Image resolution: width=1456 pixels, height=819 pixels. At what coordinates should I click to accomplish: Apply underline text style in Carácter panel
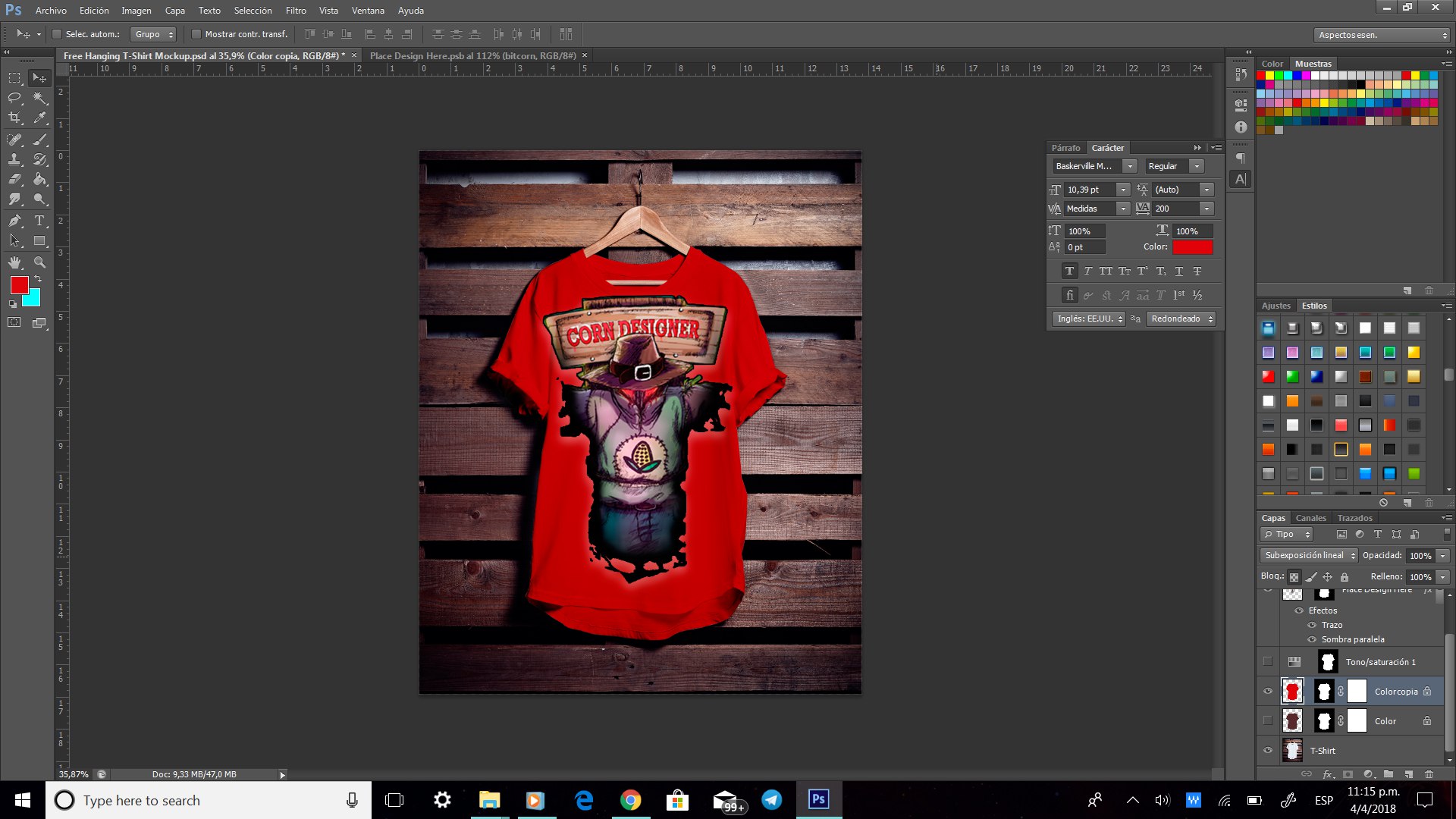pyautogui.click(x=1179, y=271)
